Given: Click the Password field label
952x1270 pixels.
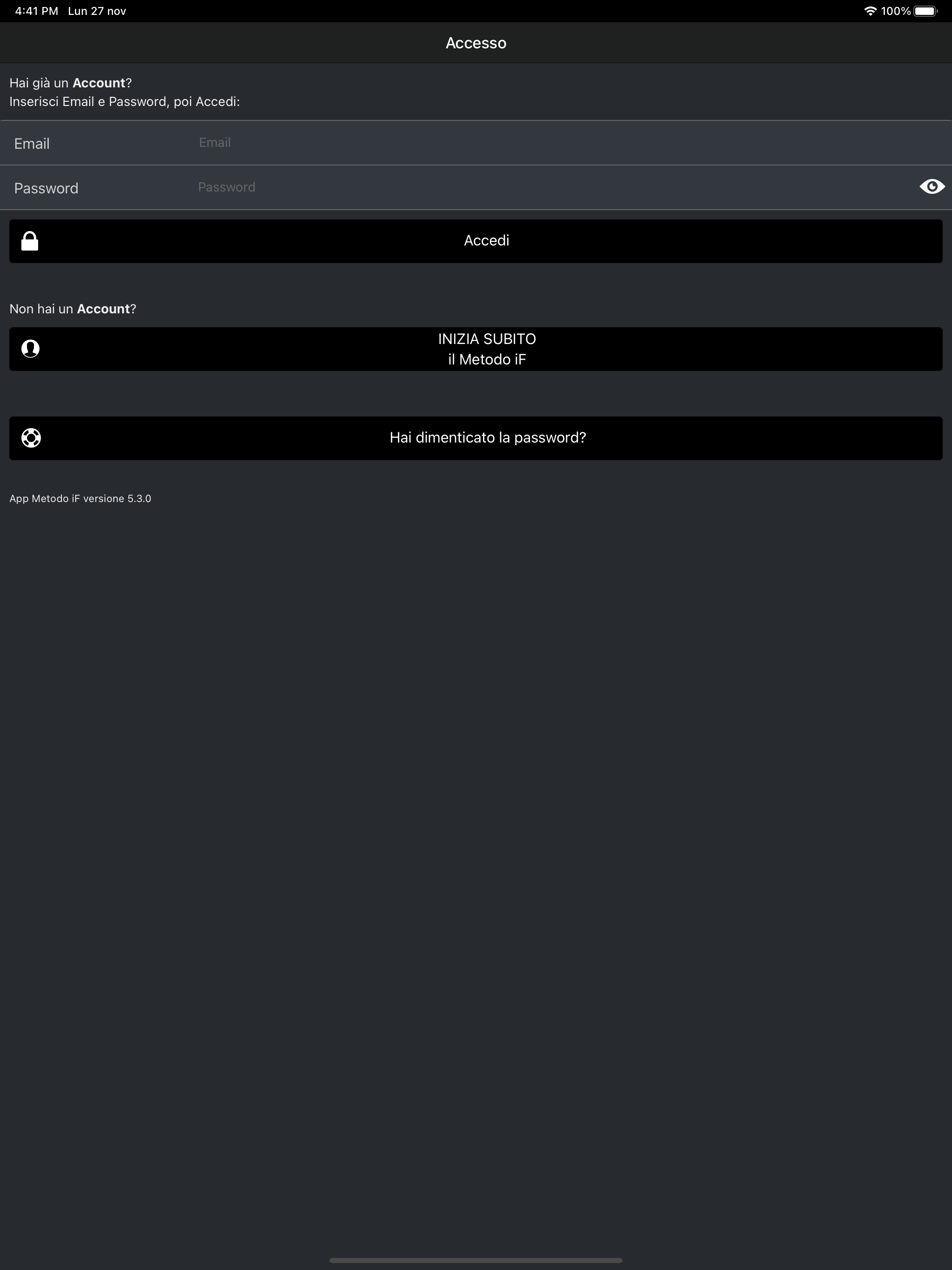Looking at the screenshot, I should pyautogui.click(x=46, y=188).
